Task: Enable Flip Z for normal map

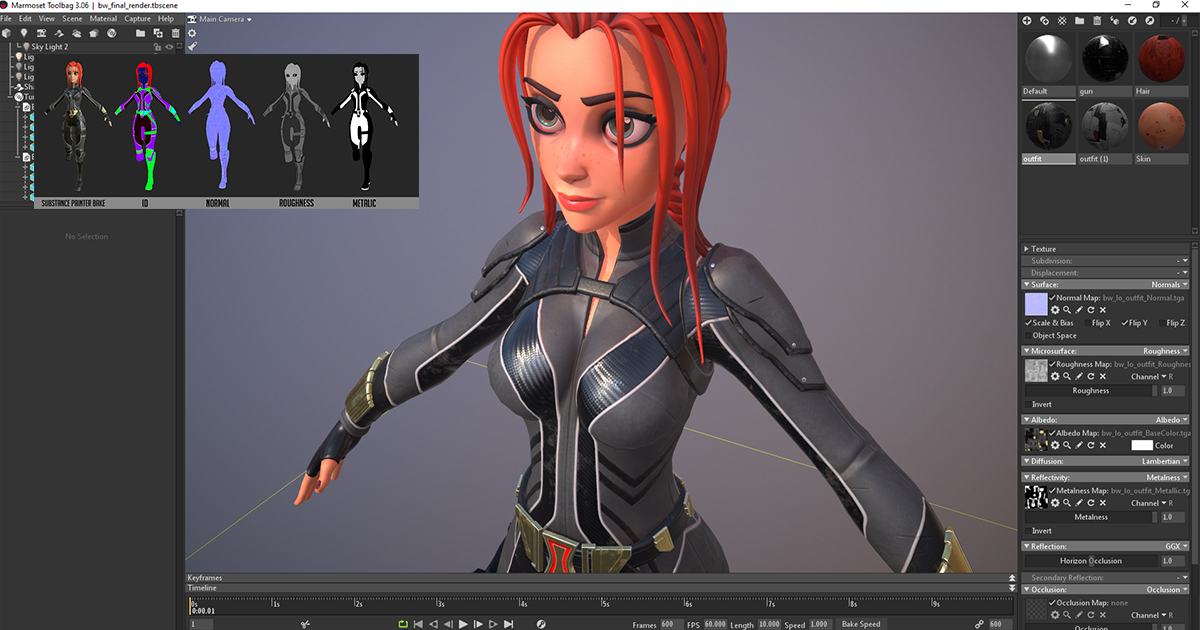Action: (1163, 323)
